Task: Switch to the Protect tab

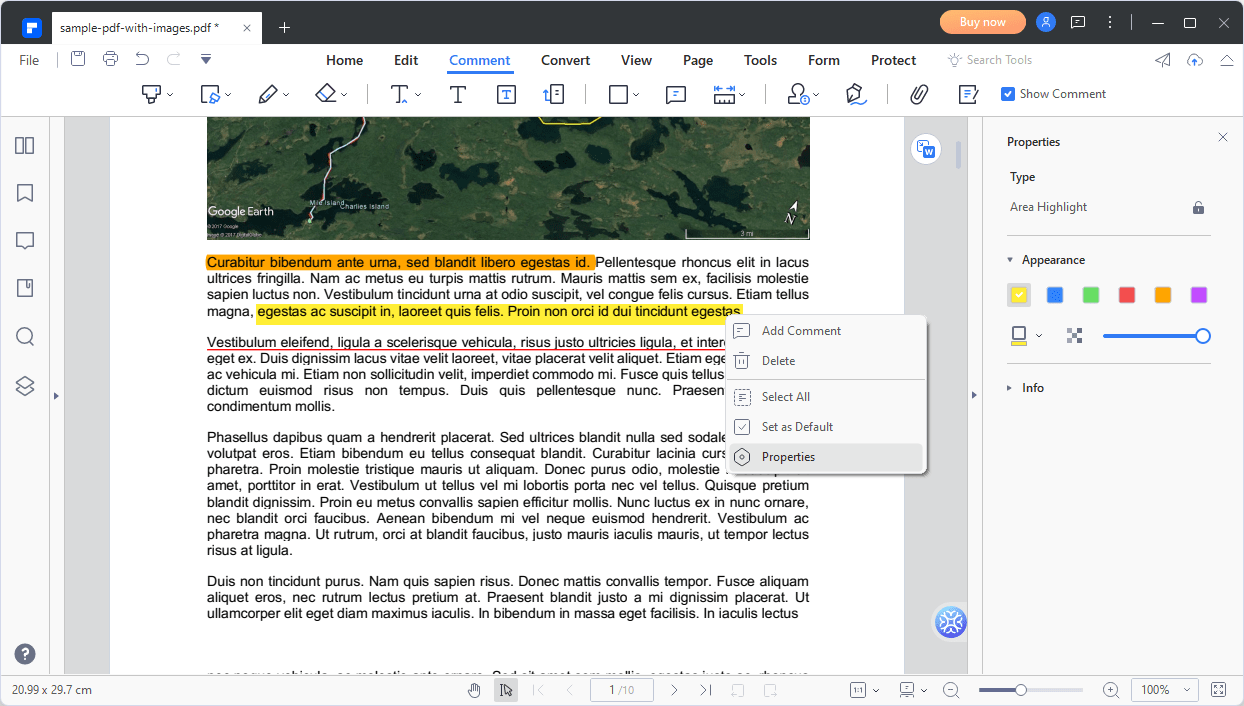Action: [x=893, y=60]
